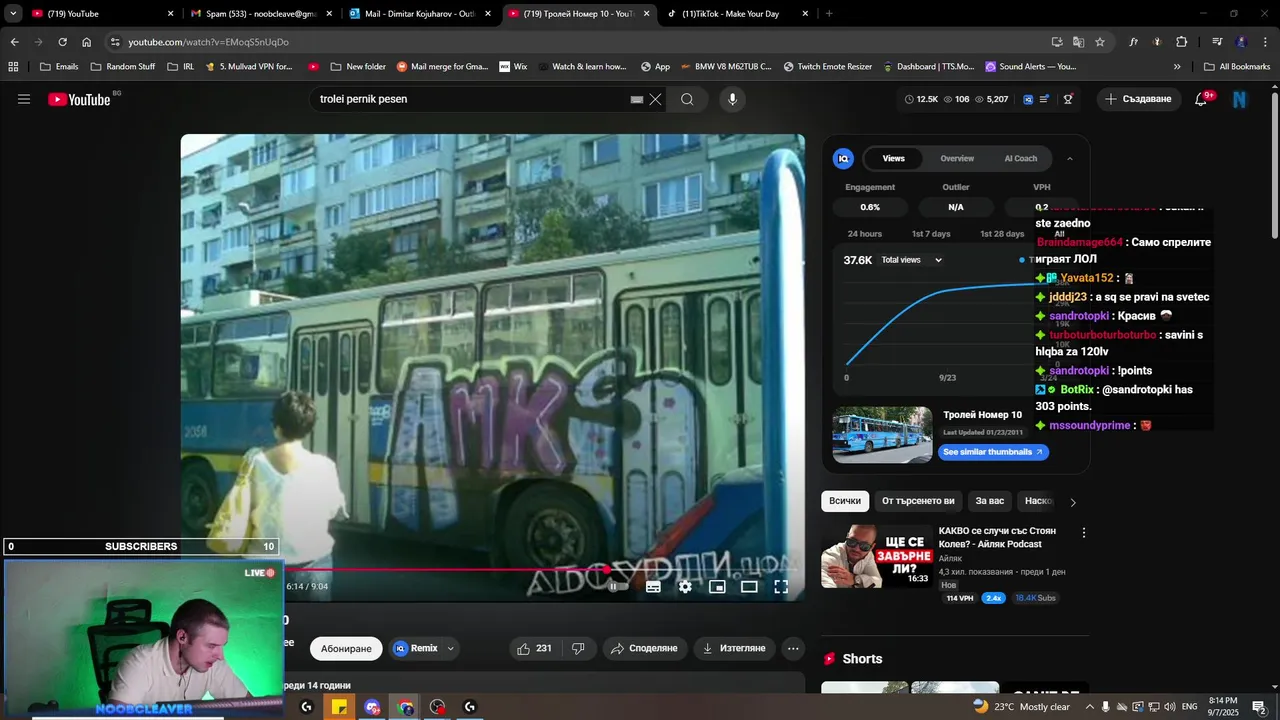Switch to the Overview tab in vidIQ

(x=957, y=158)
